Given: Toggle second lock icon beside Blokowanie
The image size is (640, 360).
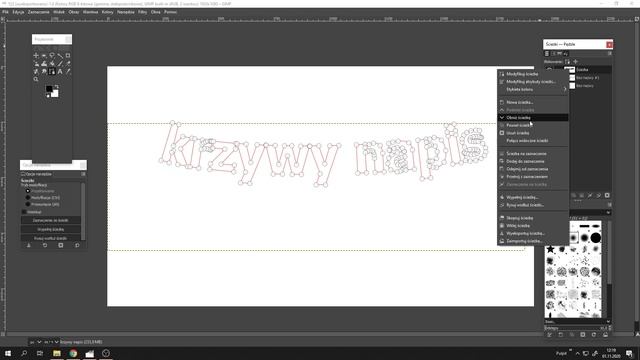Looking at the screenshot, I should 576,62.
